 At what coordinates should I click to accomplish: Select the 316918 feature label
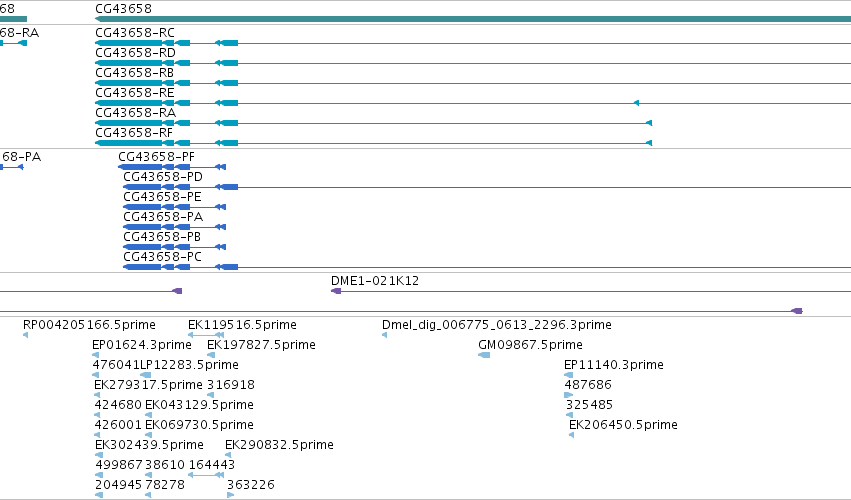231,385
